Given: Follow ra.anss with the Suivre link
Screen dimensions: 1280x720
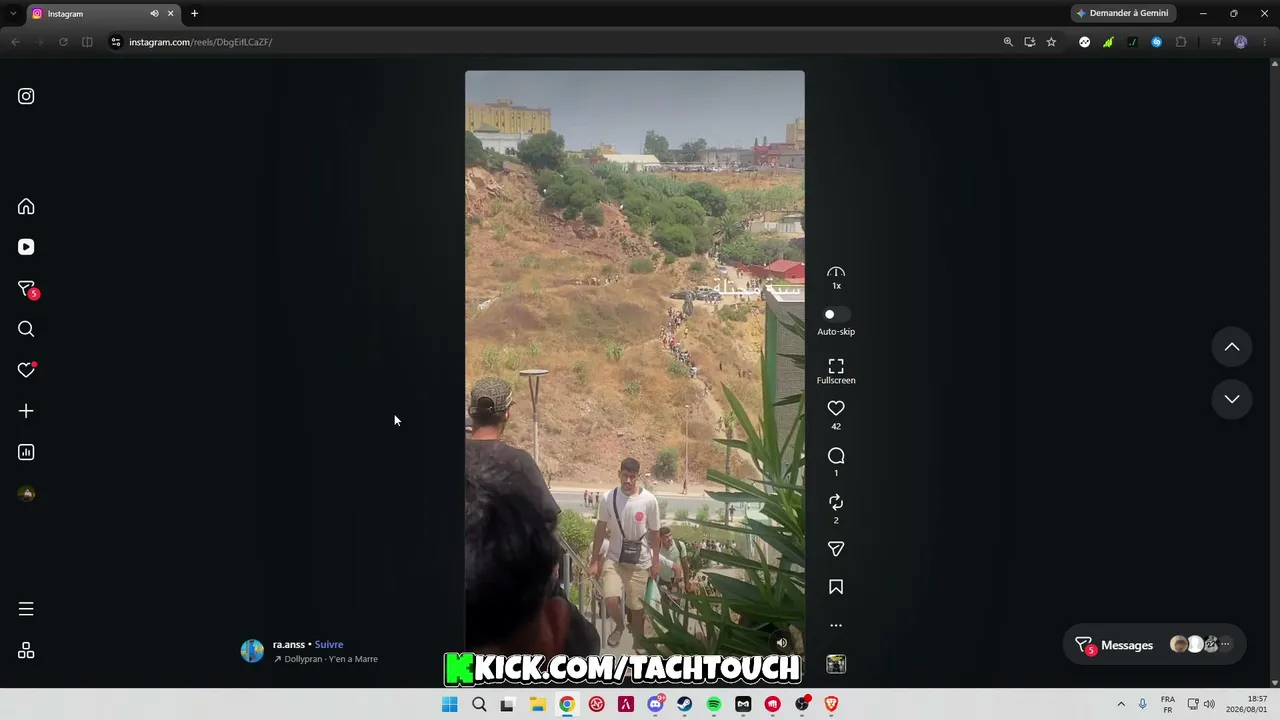Looking at the screenshot, I should tap(329, 645).
